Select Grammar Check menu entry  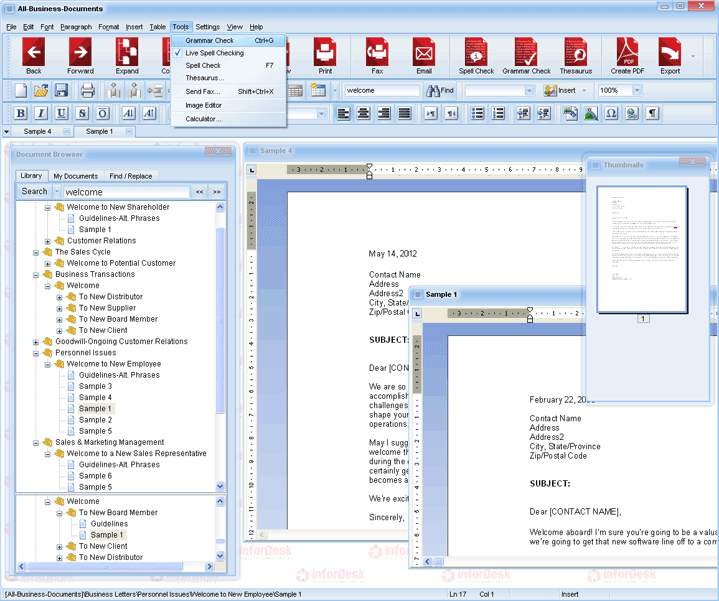tap(228, 40)
